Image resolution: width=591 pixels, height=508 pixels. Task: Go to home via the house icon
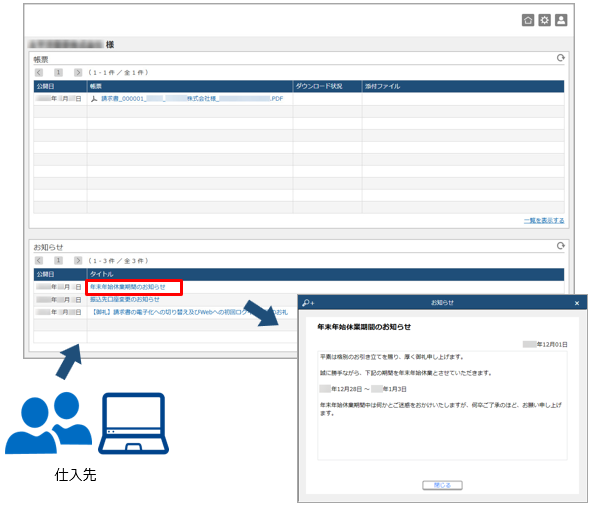(528, 20)
